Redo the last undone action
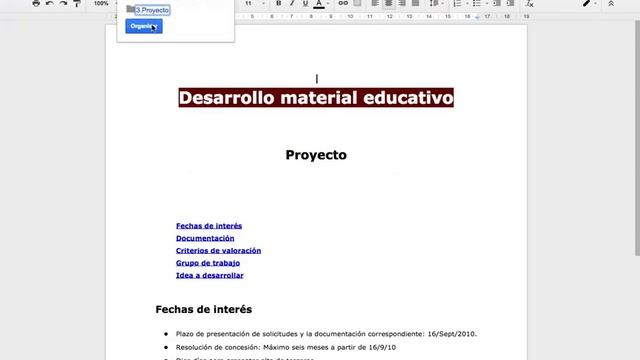 (63, 3)
